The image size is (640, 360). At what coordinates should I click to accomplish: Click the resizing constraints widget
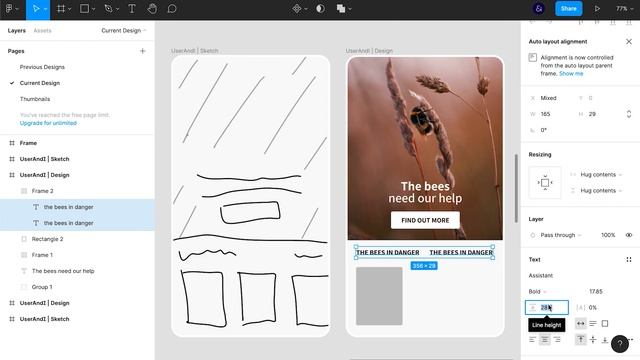tap(544, 182)
